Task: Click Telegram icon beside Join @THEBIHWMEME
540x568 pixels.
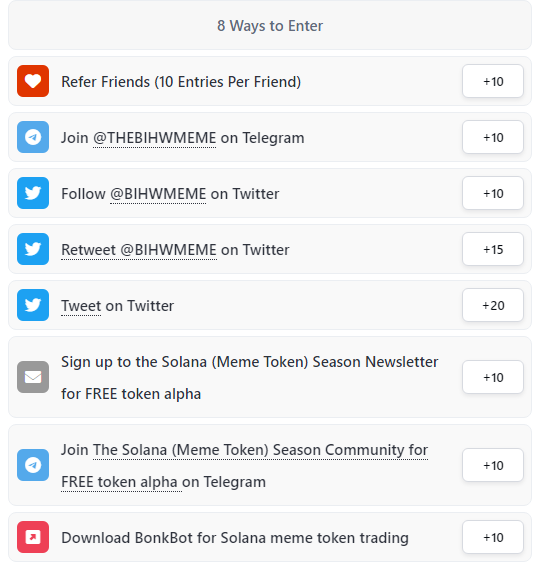Action: coord(33,137)
